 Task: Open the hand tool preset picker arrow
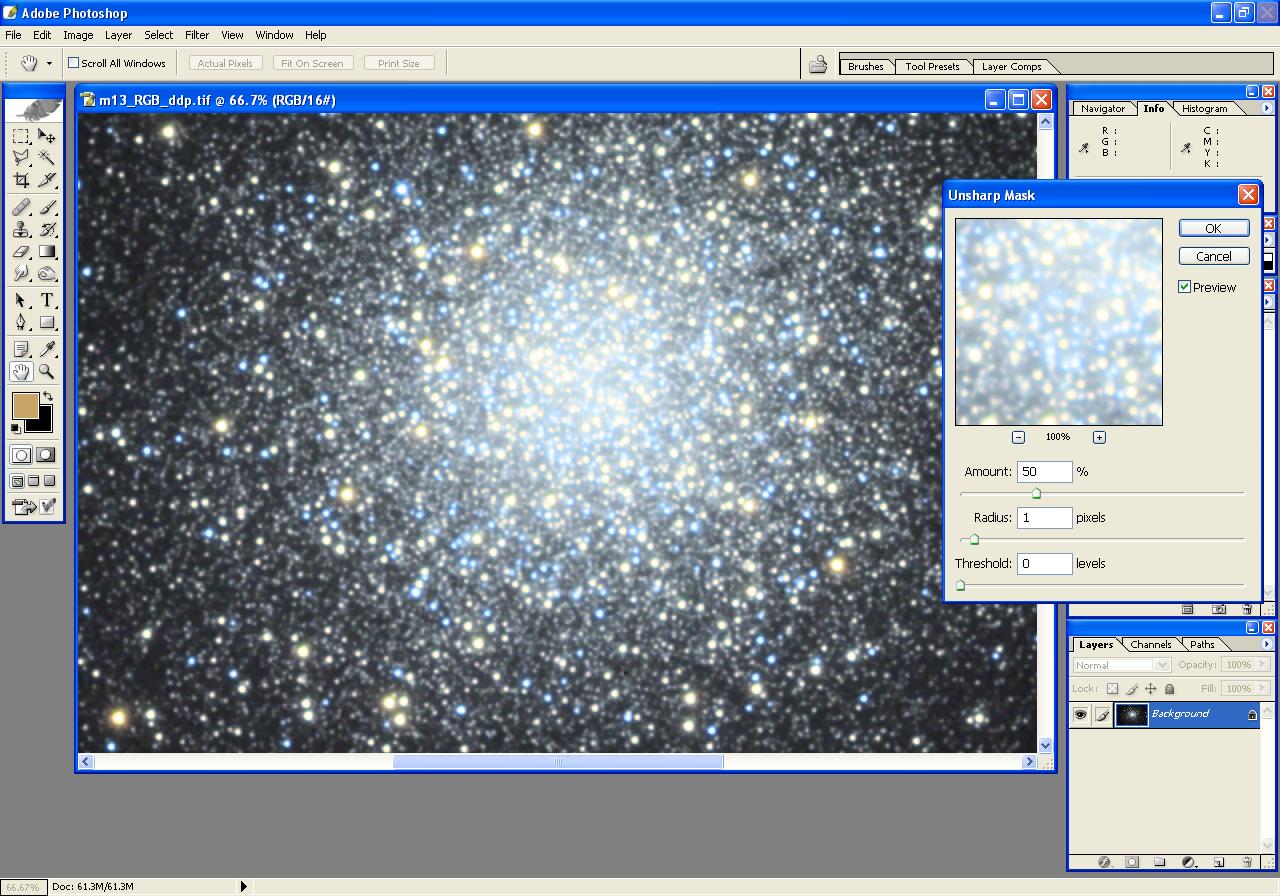tap(49, 64)
